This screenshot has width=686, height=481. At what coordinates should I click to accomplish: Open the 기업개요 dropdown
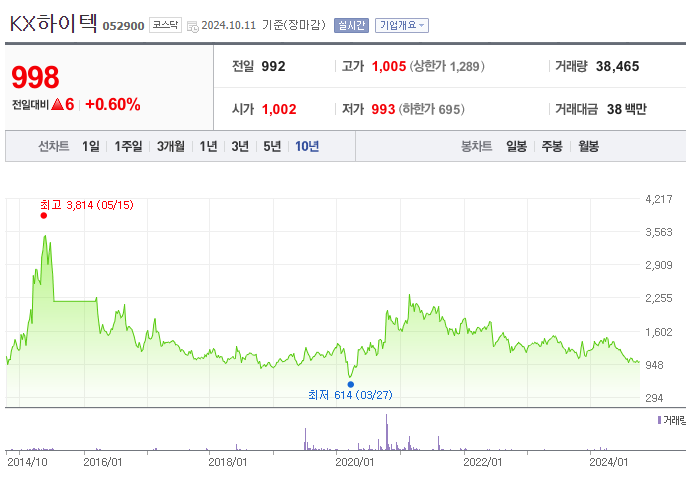click(x=402, y=25)
